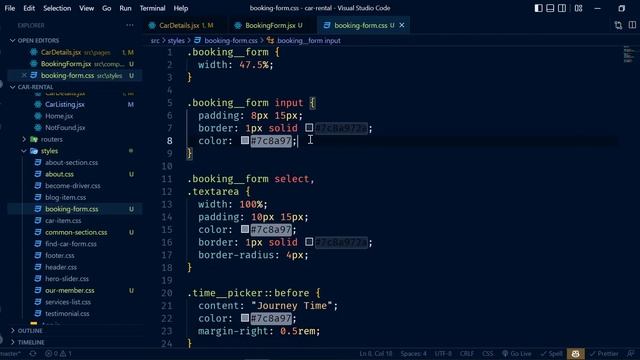Click the 'styles' breadcrumb segment
The image size is (640, 360).
point(176,40)
